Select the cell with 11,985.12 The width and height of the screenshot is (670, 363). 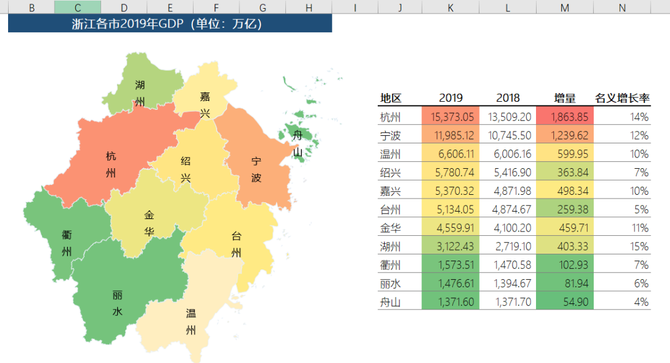[451, 135]
